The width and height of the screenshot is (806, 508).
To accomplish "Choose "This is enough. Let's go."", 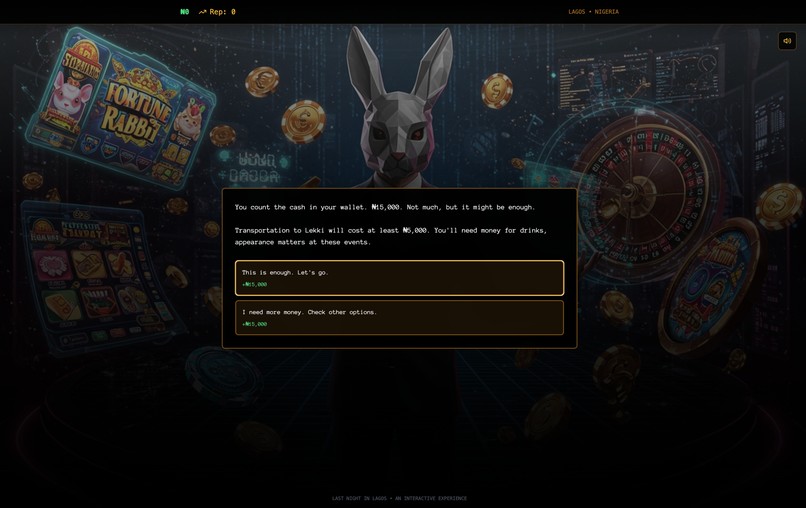I will coord(399,278).
